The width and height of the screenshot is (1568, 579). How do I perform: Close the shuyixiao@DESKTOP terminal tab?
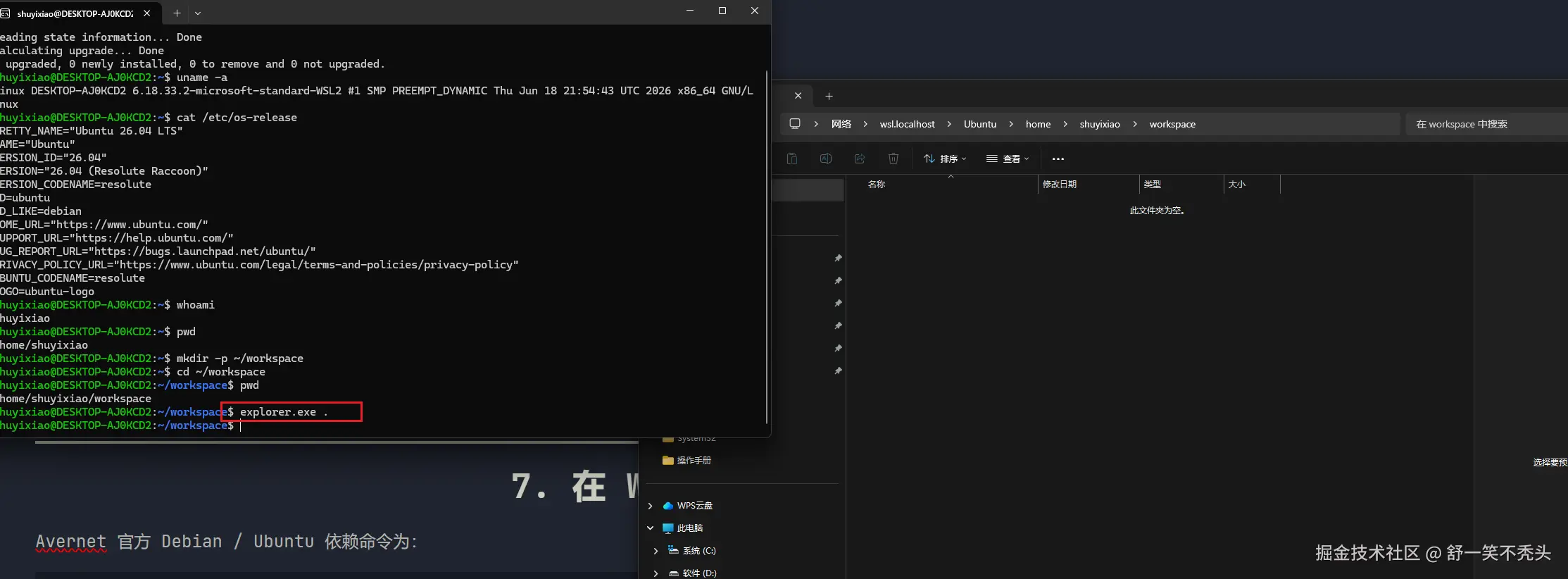pyautogui.click(x=146, y=13)
